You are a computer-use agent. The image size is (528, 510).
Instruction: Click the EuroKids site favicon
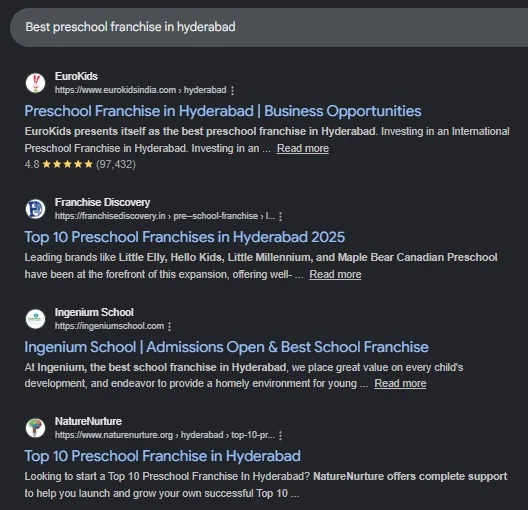click(35, 83)
